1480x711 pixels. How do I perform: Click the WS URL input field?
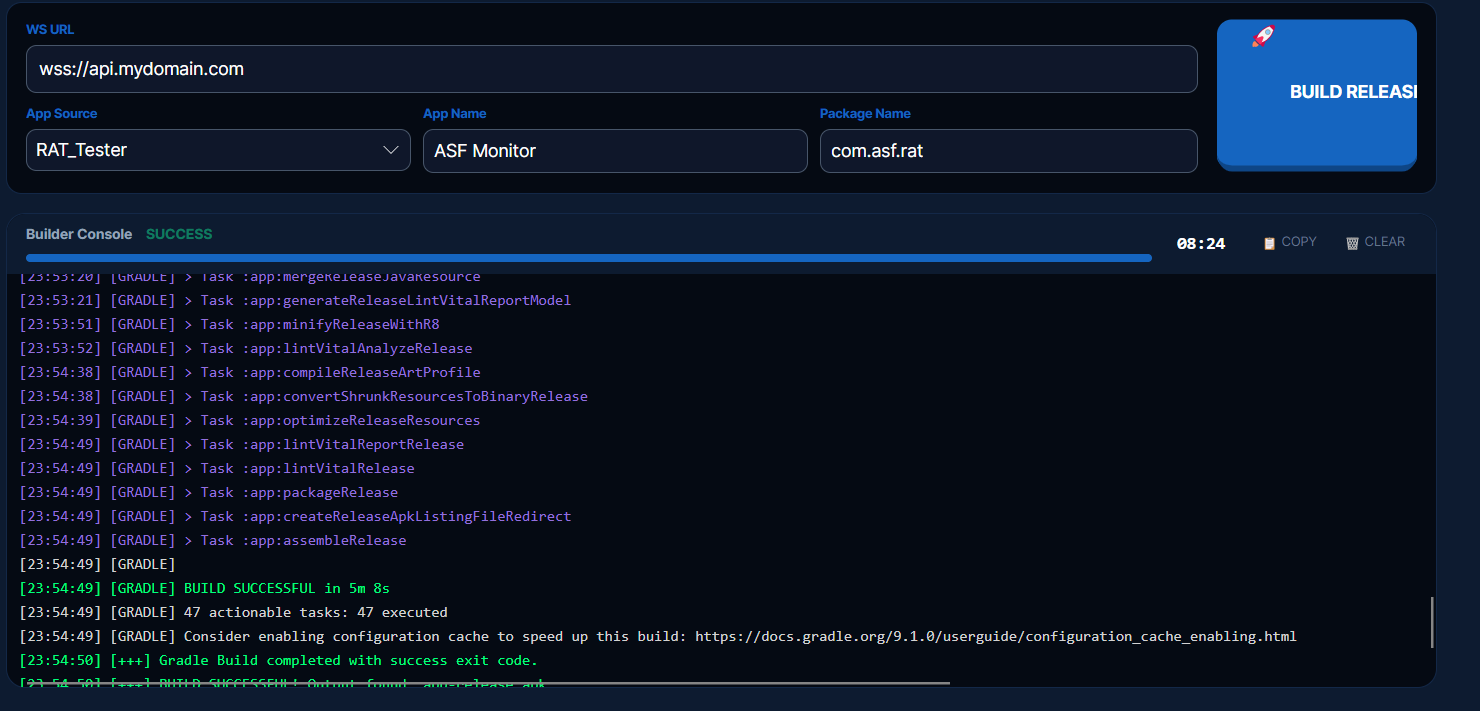(612, 69)
